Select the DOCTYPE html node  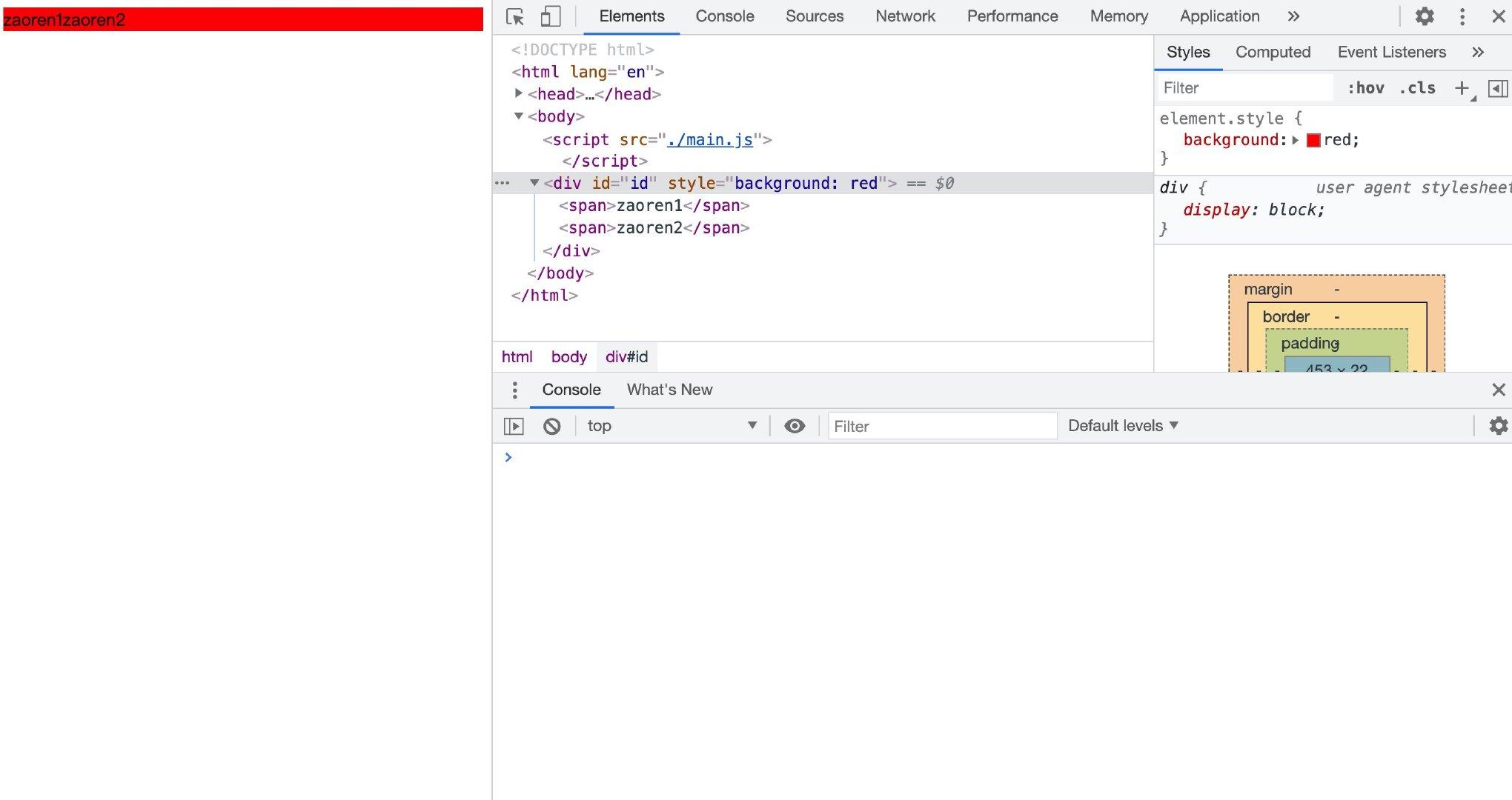pyautogui.click(x=583, y=50)
